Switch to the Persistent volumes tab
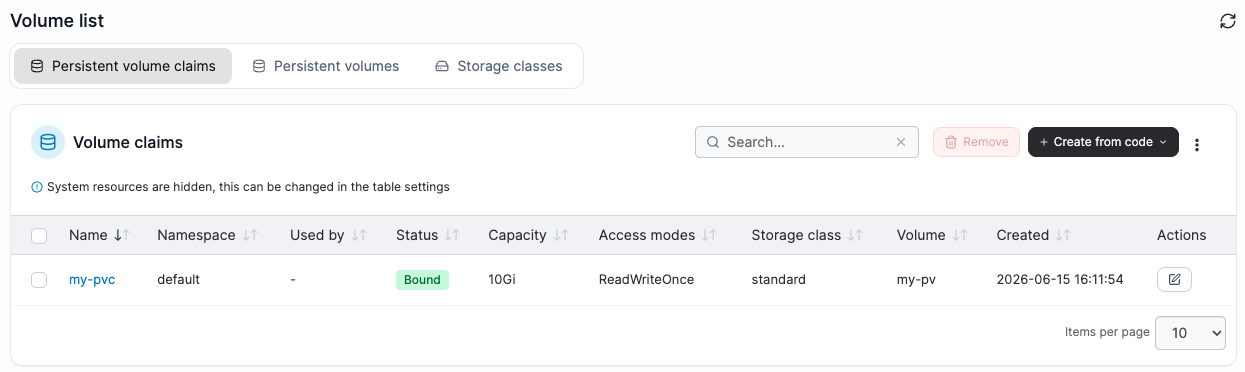The image size is (1245, 372). (x=325, y=66)
